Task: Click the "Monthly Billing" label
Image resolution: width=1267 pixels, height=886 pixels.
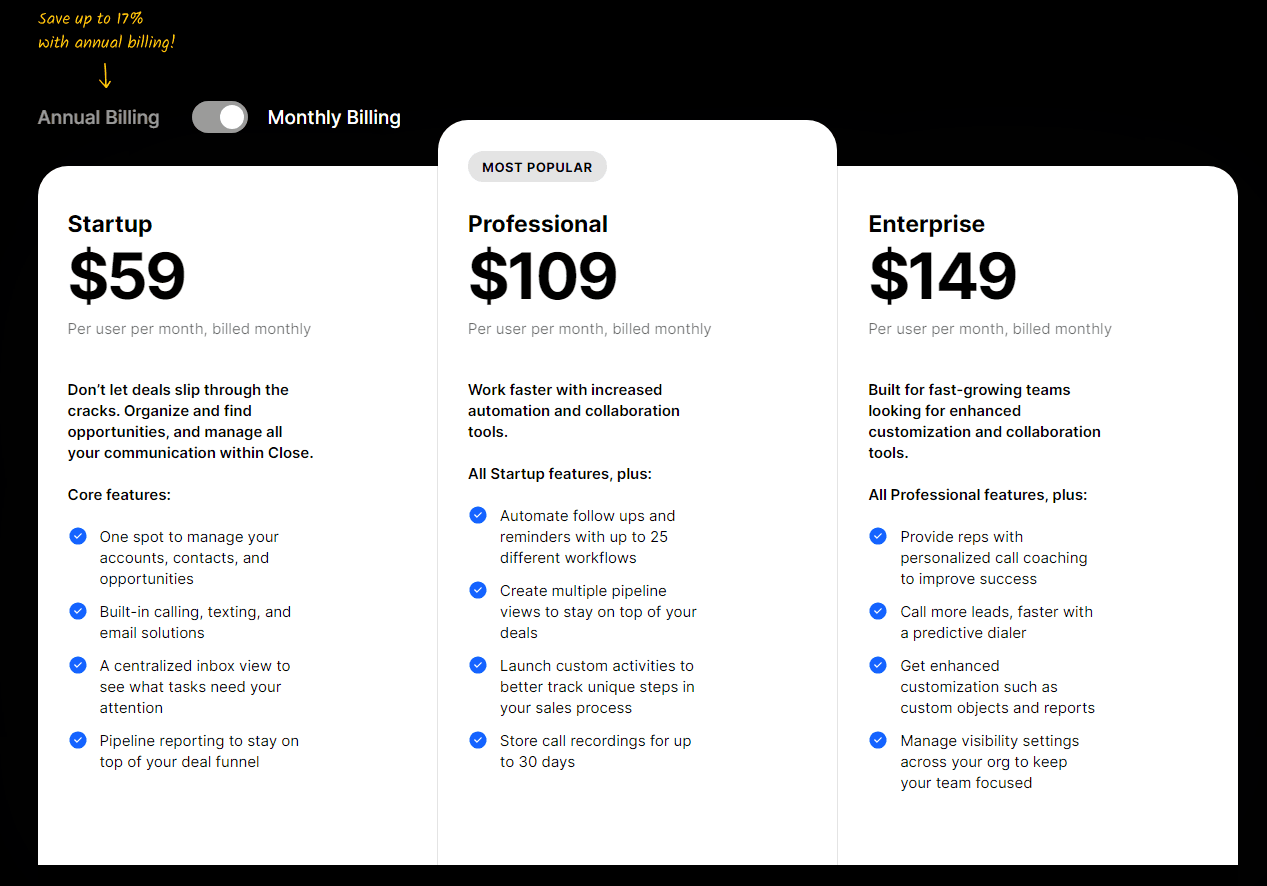Action: coord(333,117)
